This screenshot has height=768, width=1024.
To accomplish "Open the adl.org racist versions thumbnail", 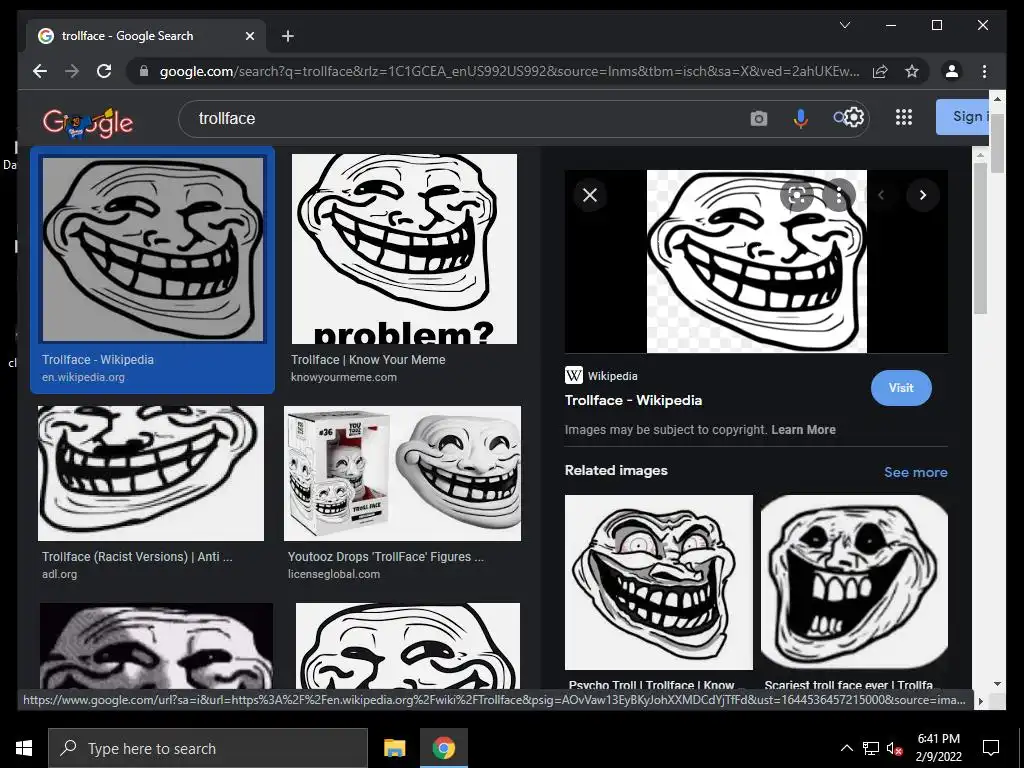I will (x=151, y=473).
